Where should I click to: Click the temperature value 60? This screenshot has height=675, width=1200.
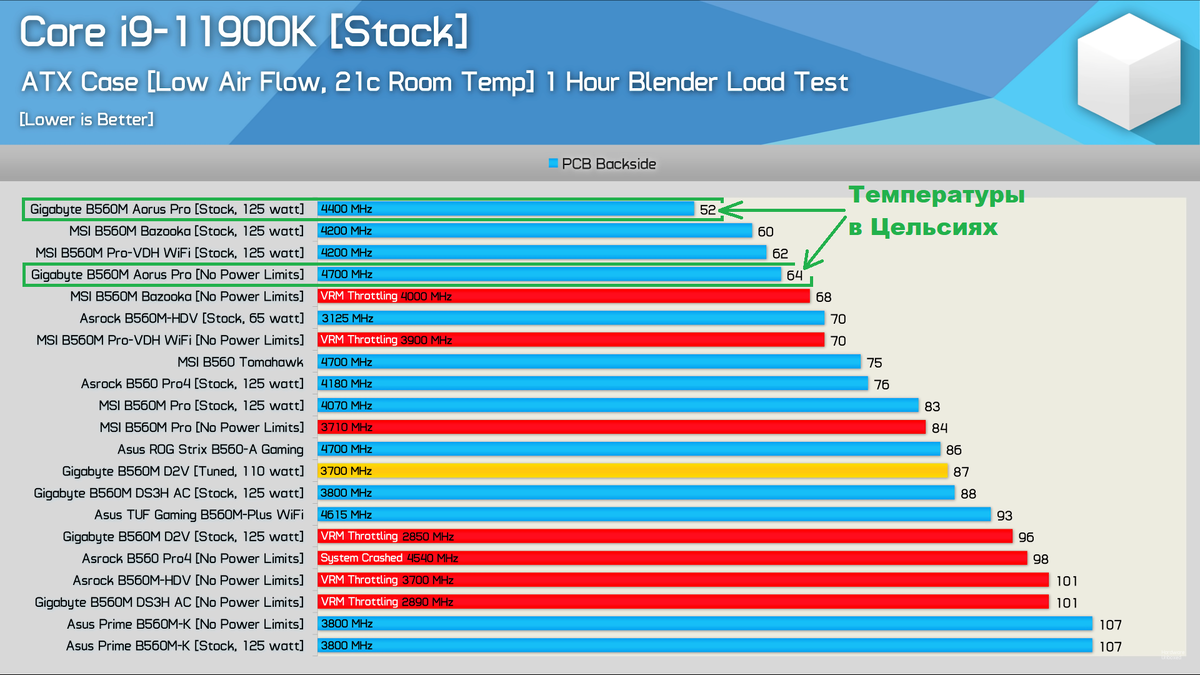(x=766, y=232)
